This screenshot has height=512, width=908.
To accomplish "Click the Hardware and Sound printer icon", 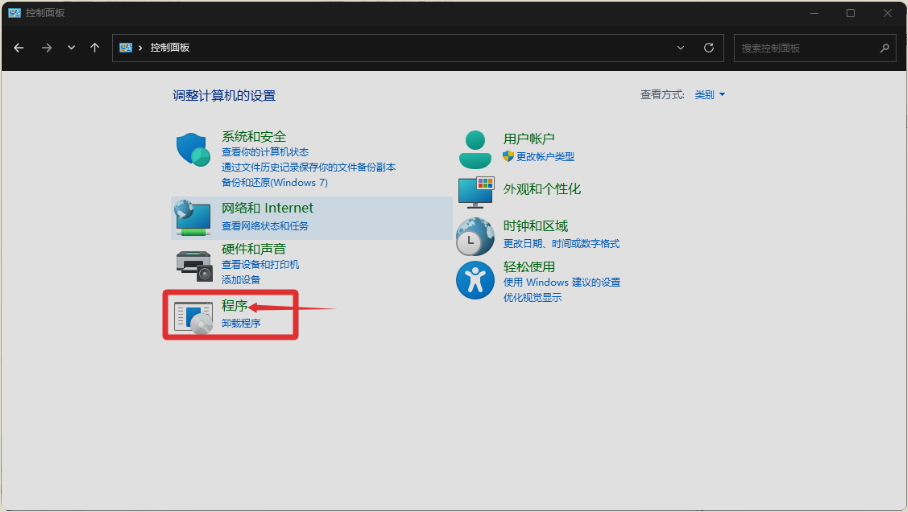I will pos(194,264).
